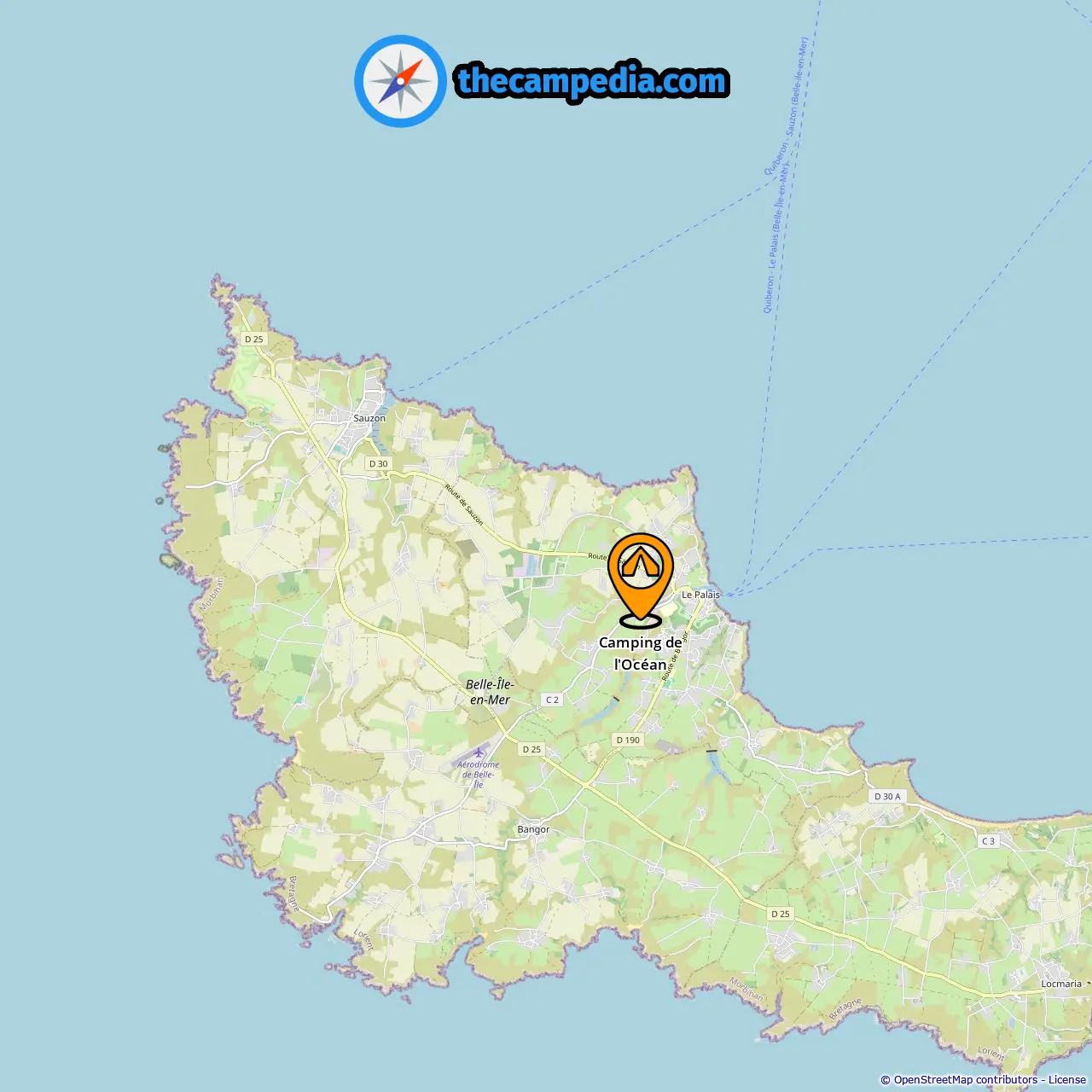Screen dimensions: 1092x1092
Task: Click the Aérodrome de Belle-Île airplane icon
Action: [x=479, y=752]
